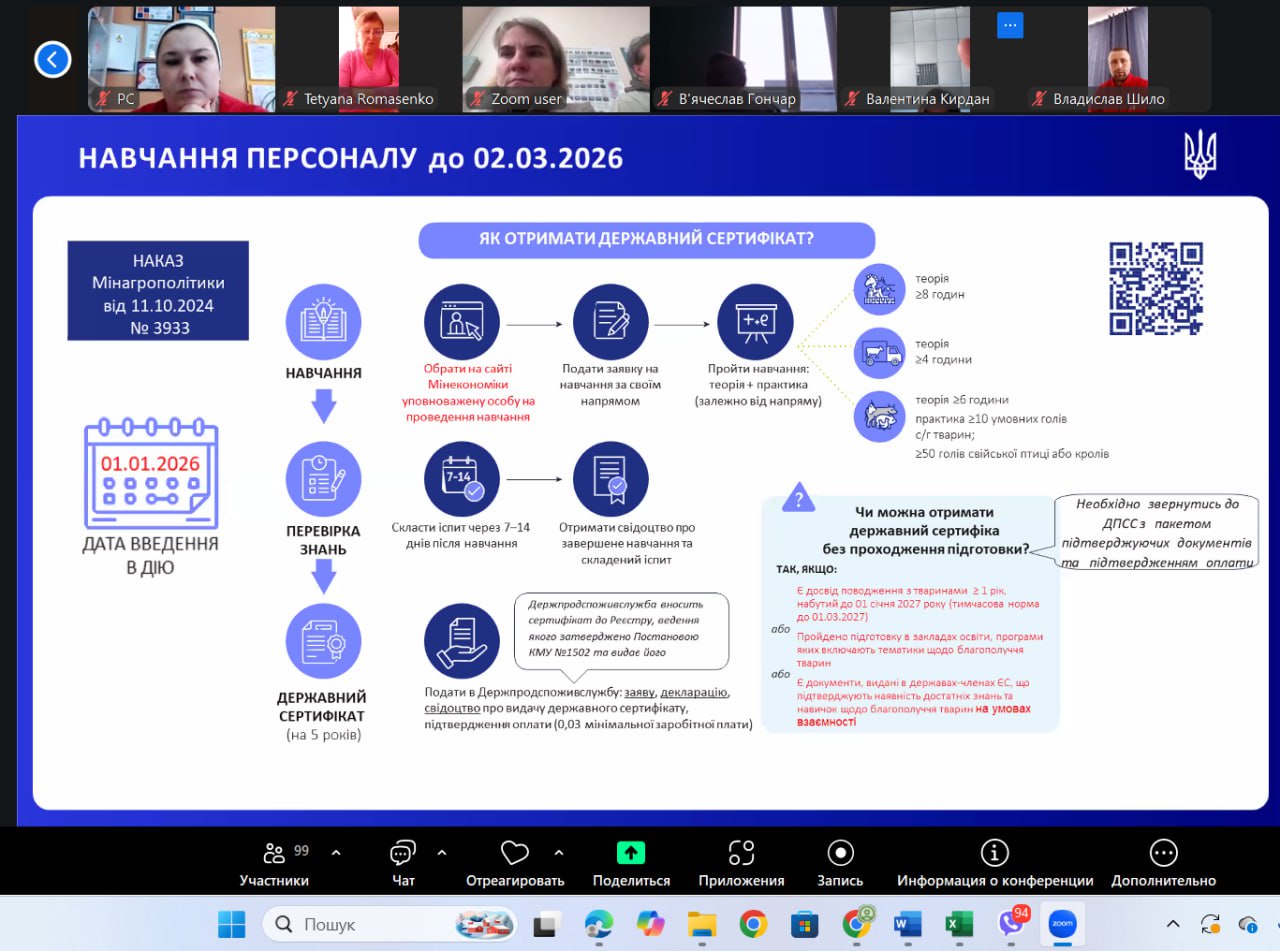Screen dimensions: 1280x951
Task: Click the Отреагировать heart reaction icon
Action: [514, 854]
